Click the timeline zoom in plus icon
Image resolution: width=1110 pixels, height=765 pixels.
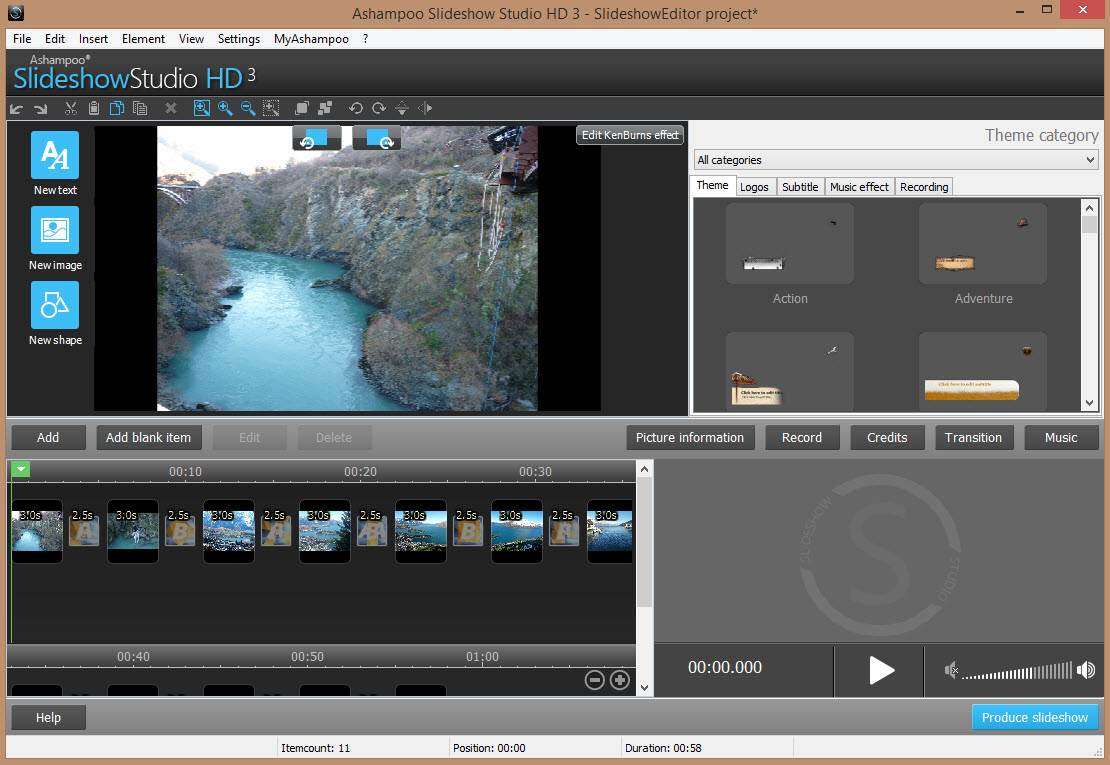[x=620, y=680]
